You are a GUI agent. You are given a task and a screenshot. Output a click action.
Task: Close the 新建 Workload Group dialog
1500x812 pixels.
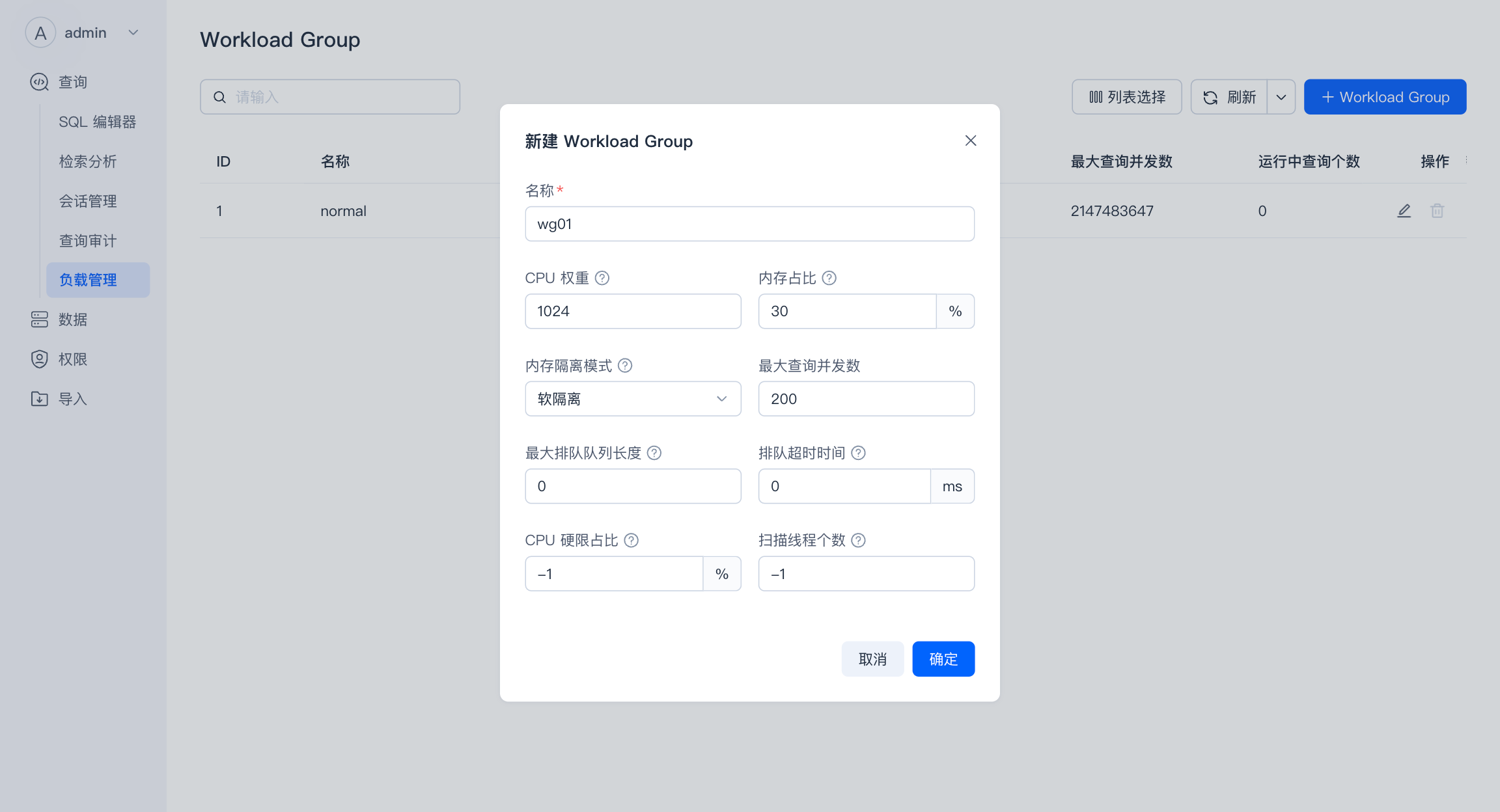[970, 141]
